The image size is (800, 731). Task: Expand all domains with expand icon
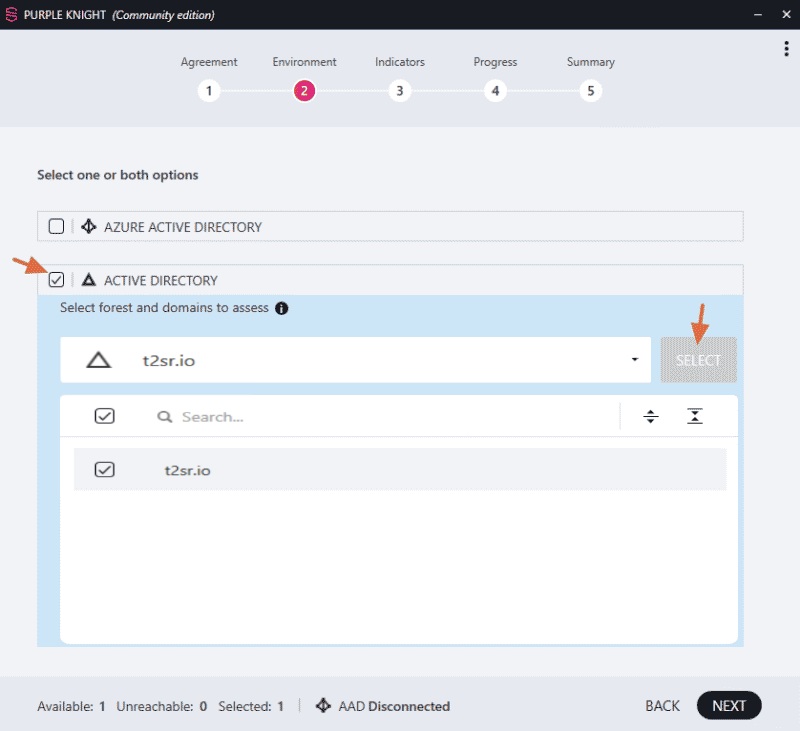(x=651, y=417)
